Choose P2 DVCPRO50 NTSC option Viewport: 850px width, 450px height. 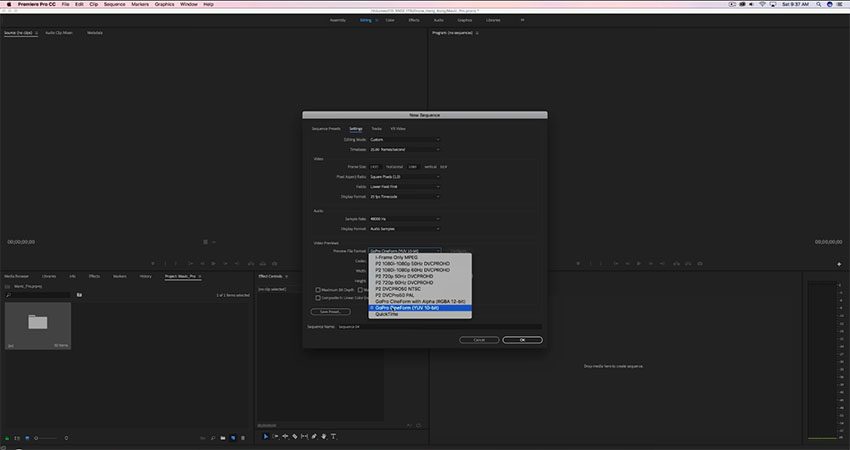click(420, 289)
